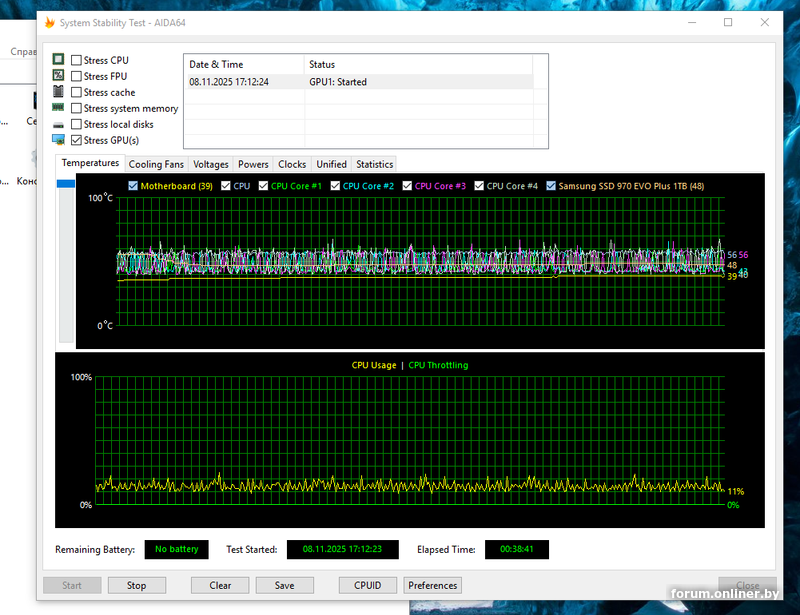Switch to the Cooling Fans tab
800x615 pixels.
coord(156,164)
